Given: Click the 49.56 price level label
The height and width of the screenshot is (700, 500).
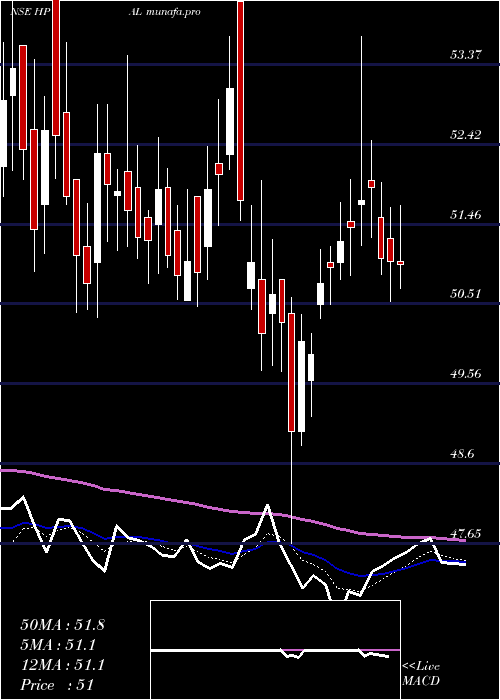Looking at the screenshot, I should 465,374.
